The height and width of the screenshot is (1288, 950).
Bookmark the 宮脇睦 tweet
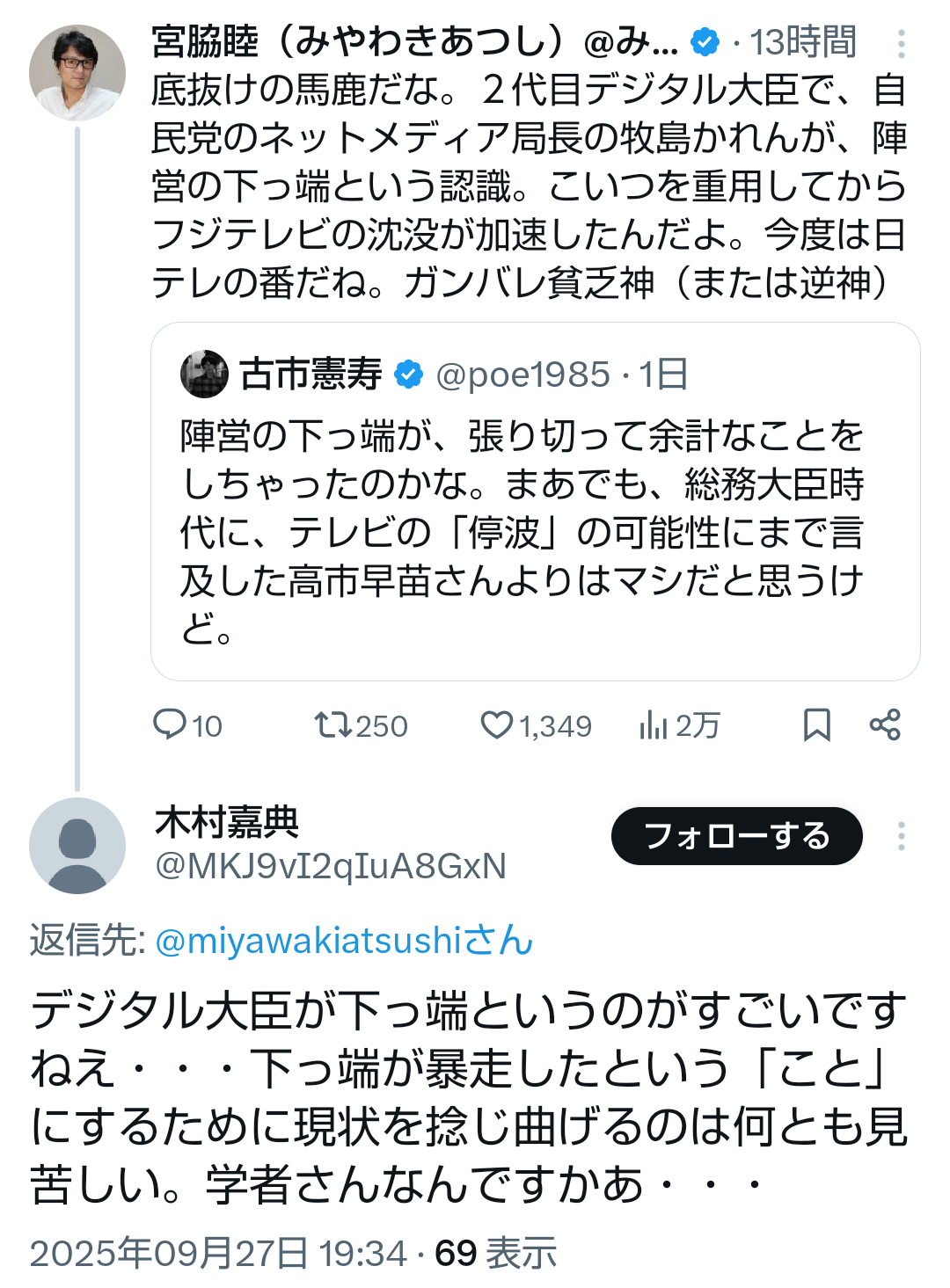coord(817,725)
